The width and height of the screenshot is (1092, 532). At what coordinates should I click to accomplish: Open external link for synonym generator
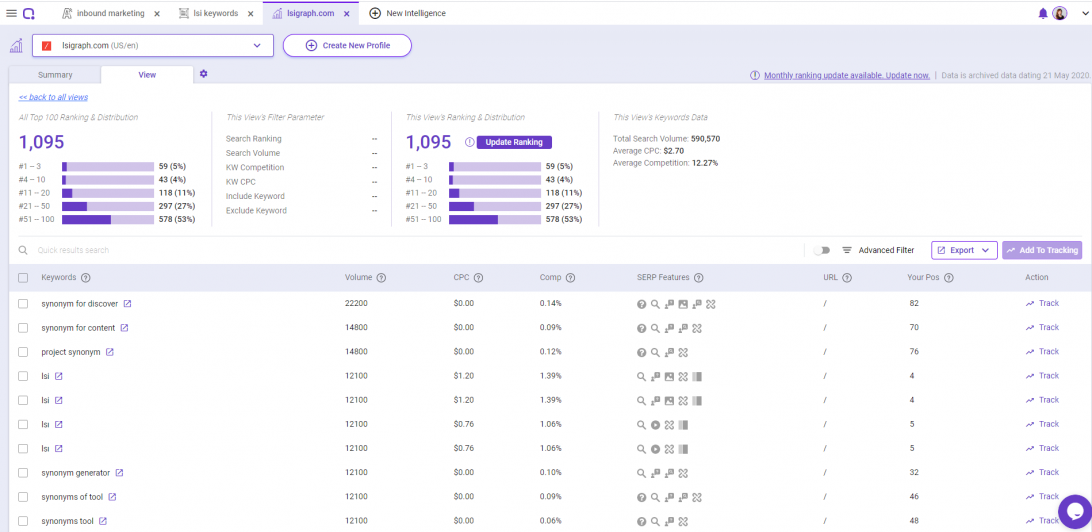120,473
